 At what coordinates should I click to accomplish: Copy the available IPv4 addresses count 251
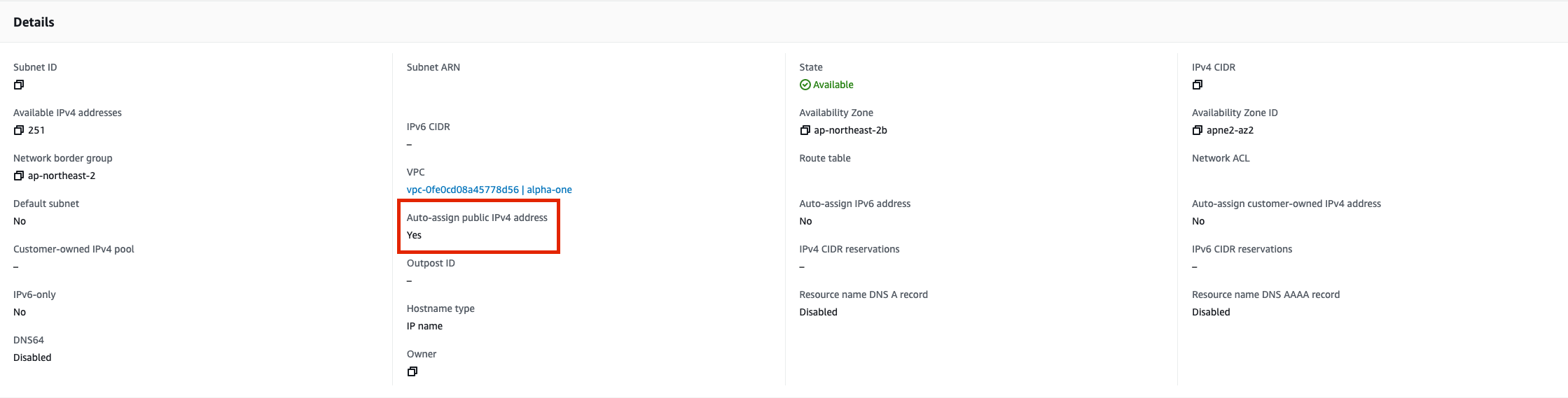click(x=19, y=130)
